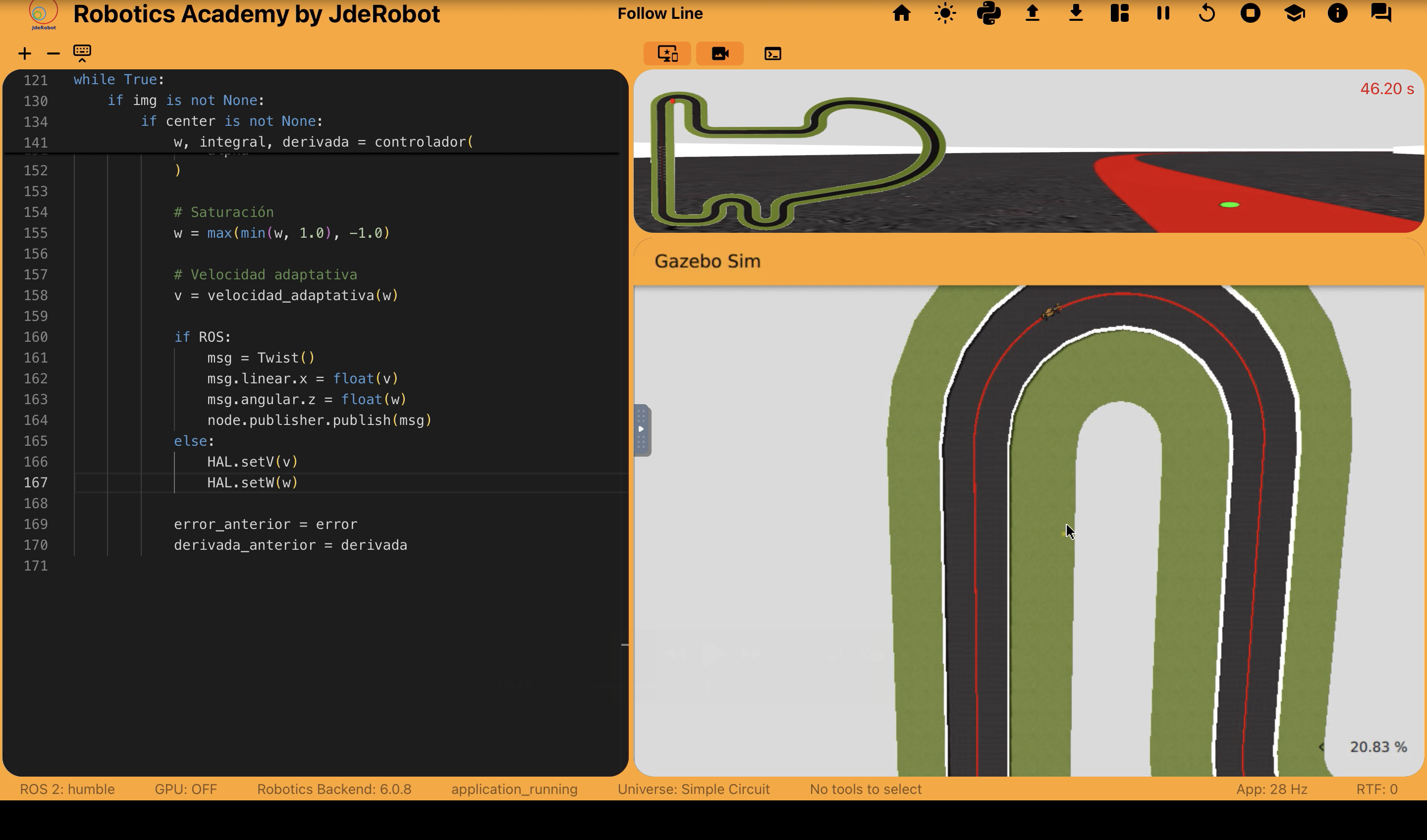Open the forum chat bubbles icon
Screen dimensions: 1427x840
click(x=1381, y=13)
